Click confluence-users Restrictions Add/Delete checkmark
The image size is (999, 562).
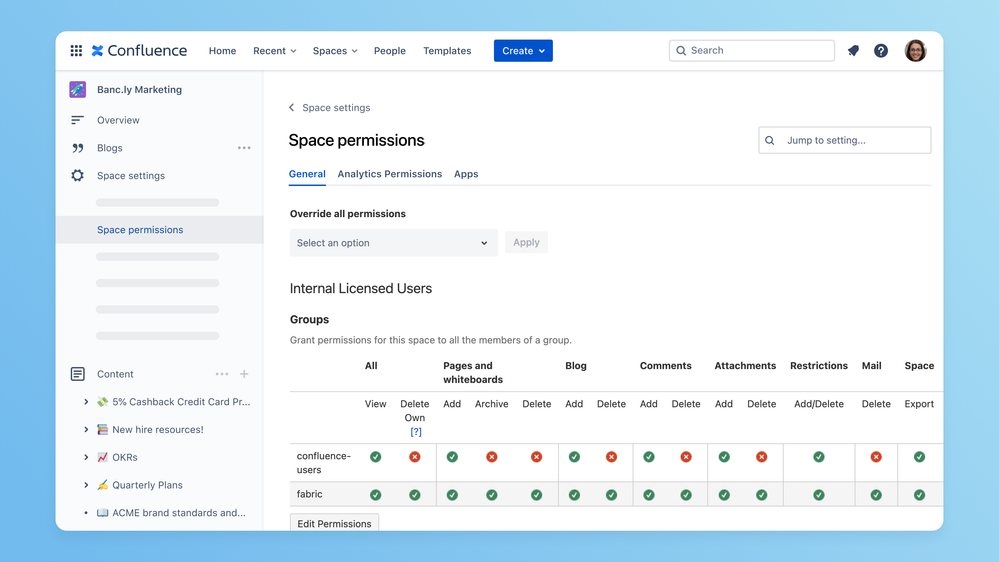819,457
